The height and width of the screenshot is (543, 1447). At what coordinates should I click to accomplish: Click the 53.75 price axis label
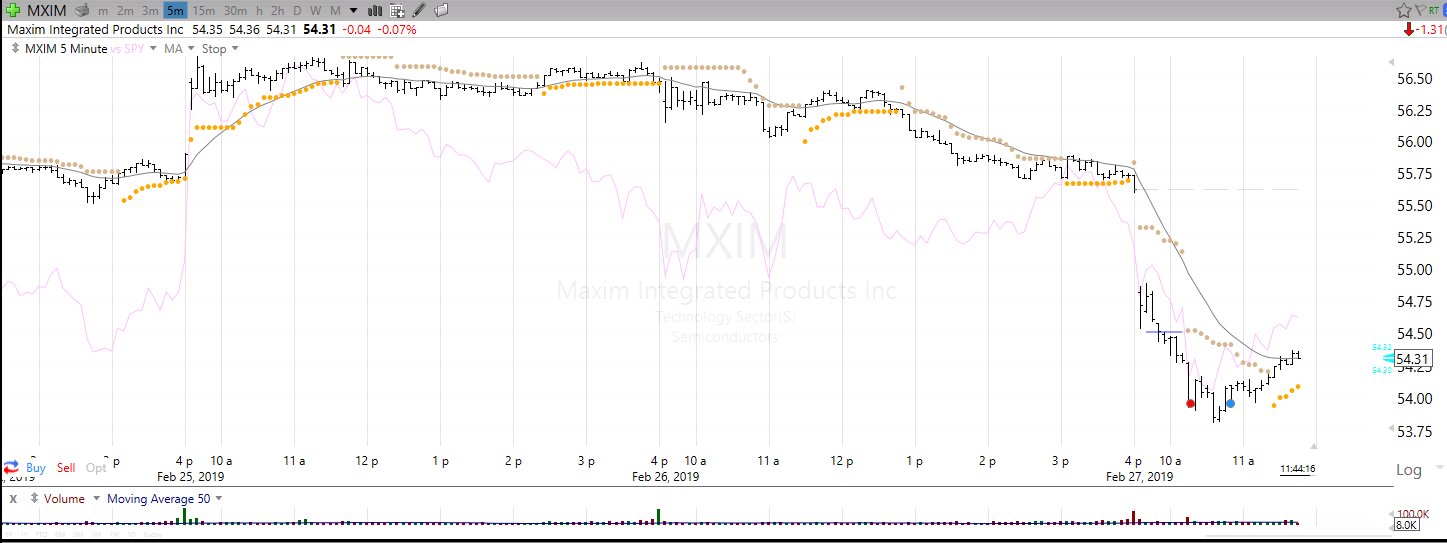tap(1413, 431)
